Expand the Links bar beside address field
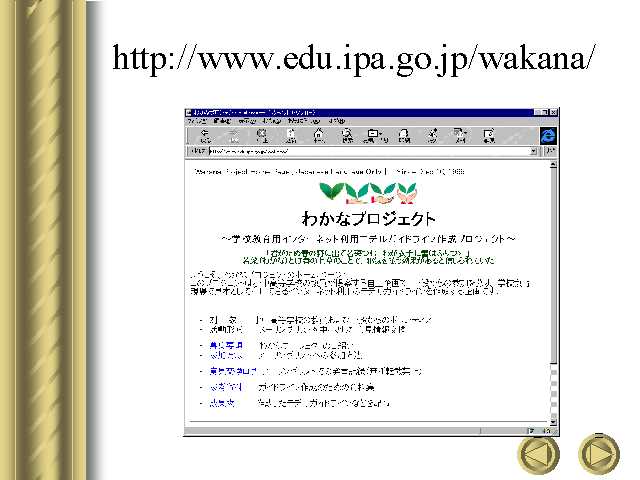 point(551,151)
